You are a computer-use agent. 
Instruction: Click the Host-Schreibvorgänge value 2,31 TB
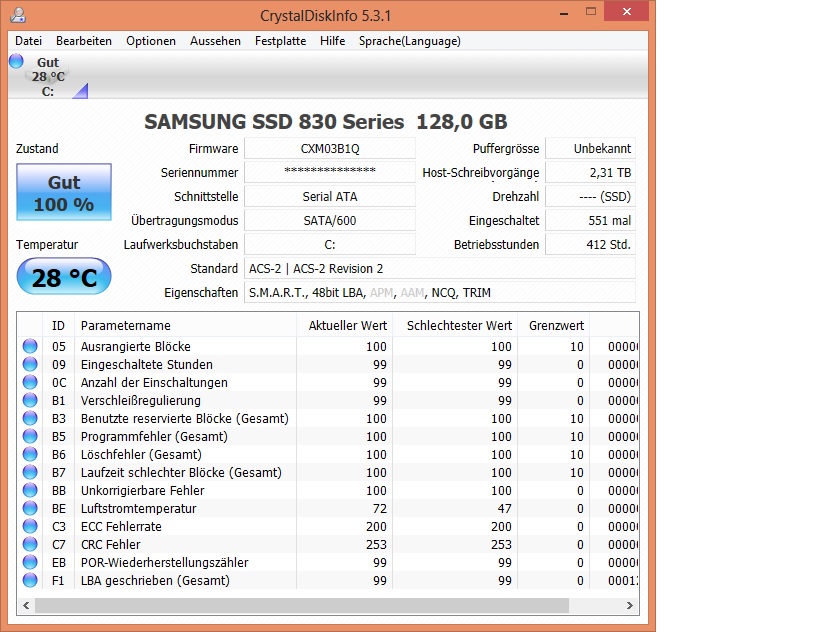pos(590,173)
